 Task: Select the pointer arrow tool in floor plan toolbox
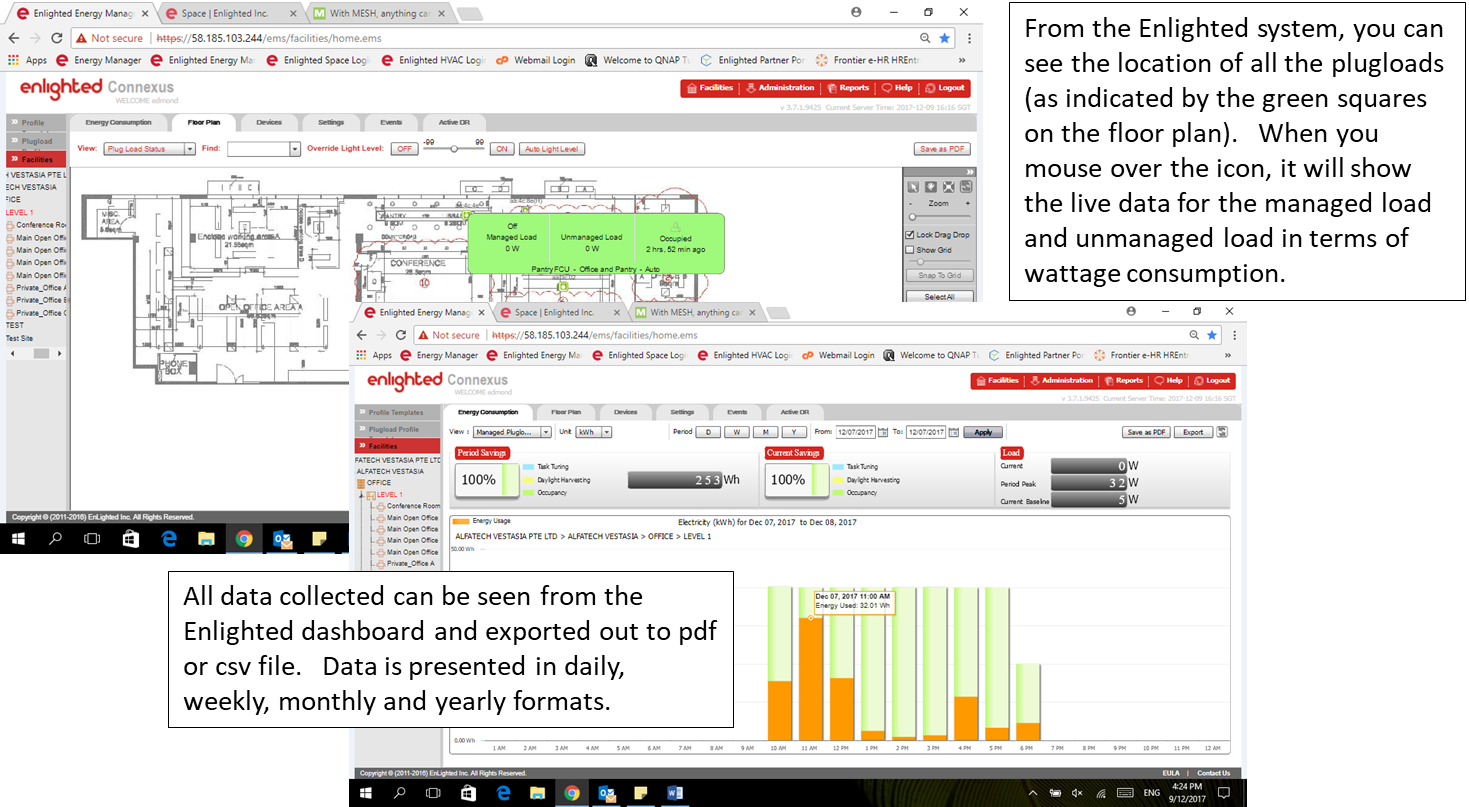point(912,187)
